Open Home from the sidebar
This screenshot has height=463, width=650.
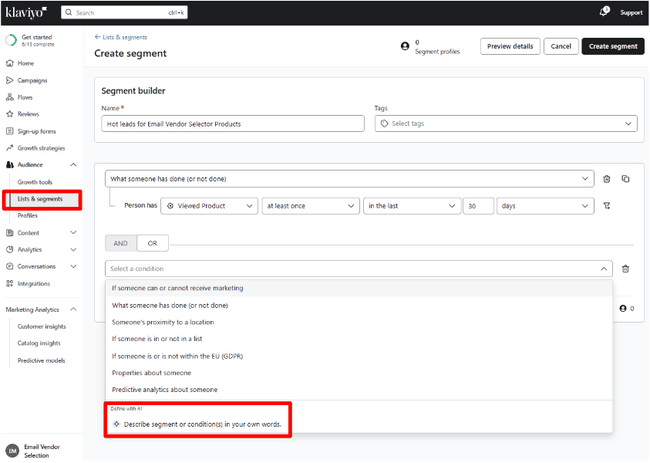coord(25,63)
